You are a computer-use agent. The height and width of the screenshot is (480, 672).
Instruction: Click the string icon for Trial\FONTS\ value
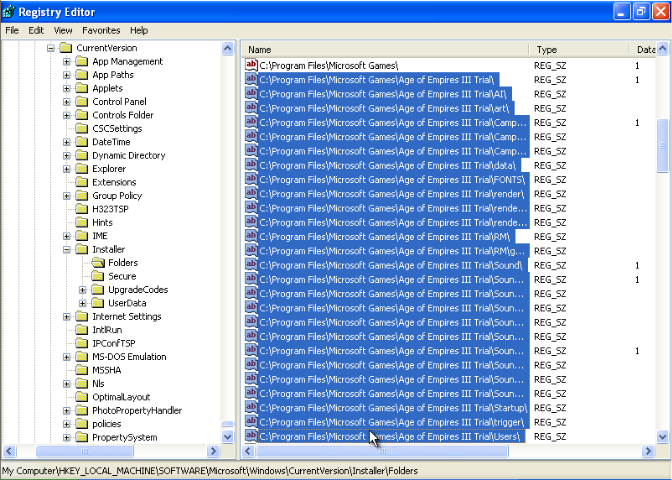[x=251, y=179]
